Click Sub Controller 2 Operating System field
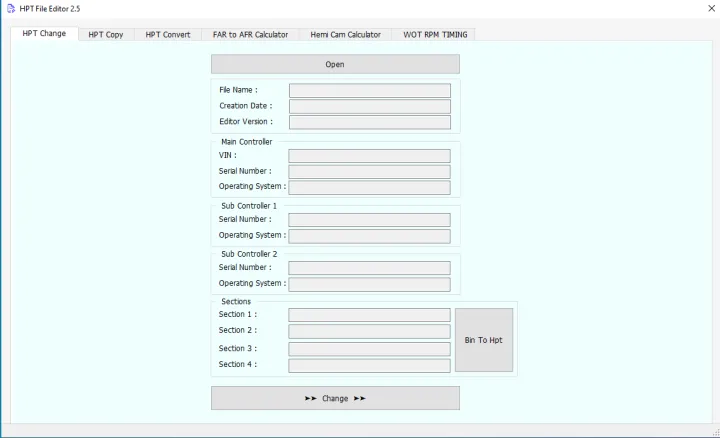 [369, 284]
